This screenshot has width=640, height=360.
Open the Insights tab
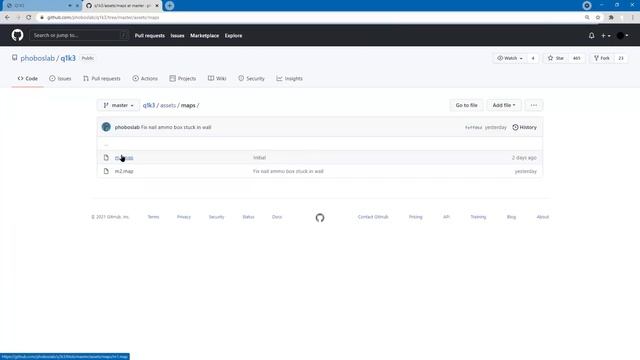(289, 78)
